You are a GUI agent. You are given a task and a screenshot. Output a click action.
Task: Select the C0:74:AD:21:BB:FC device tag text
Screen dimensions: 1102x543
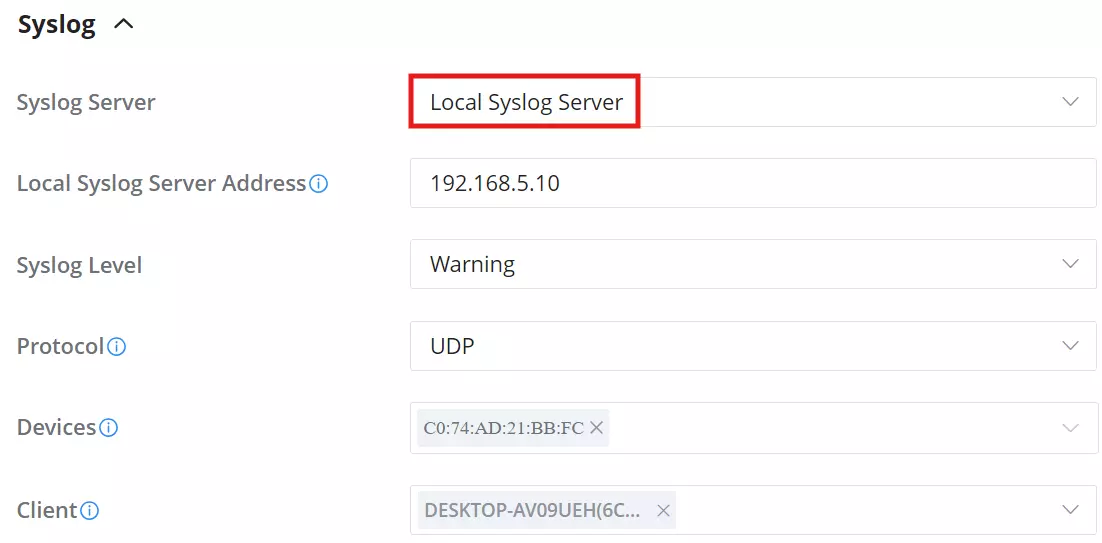click(x=503, y=427)
